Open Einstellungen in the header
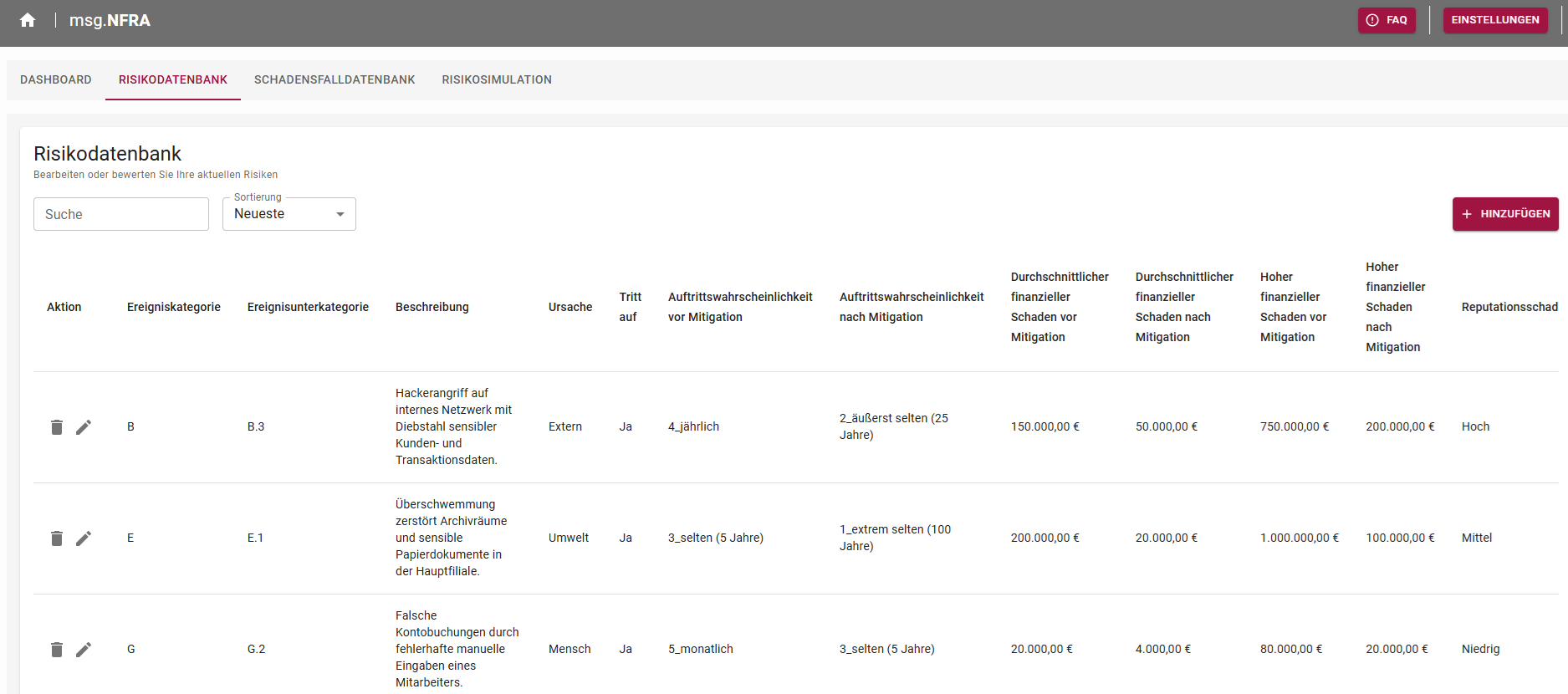 tap(1494, 20)
